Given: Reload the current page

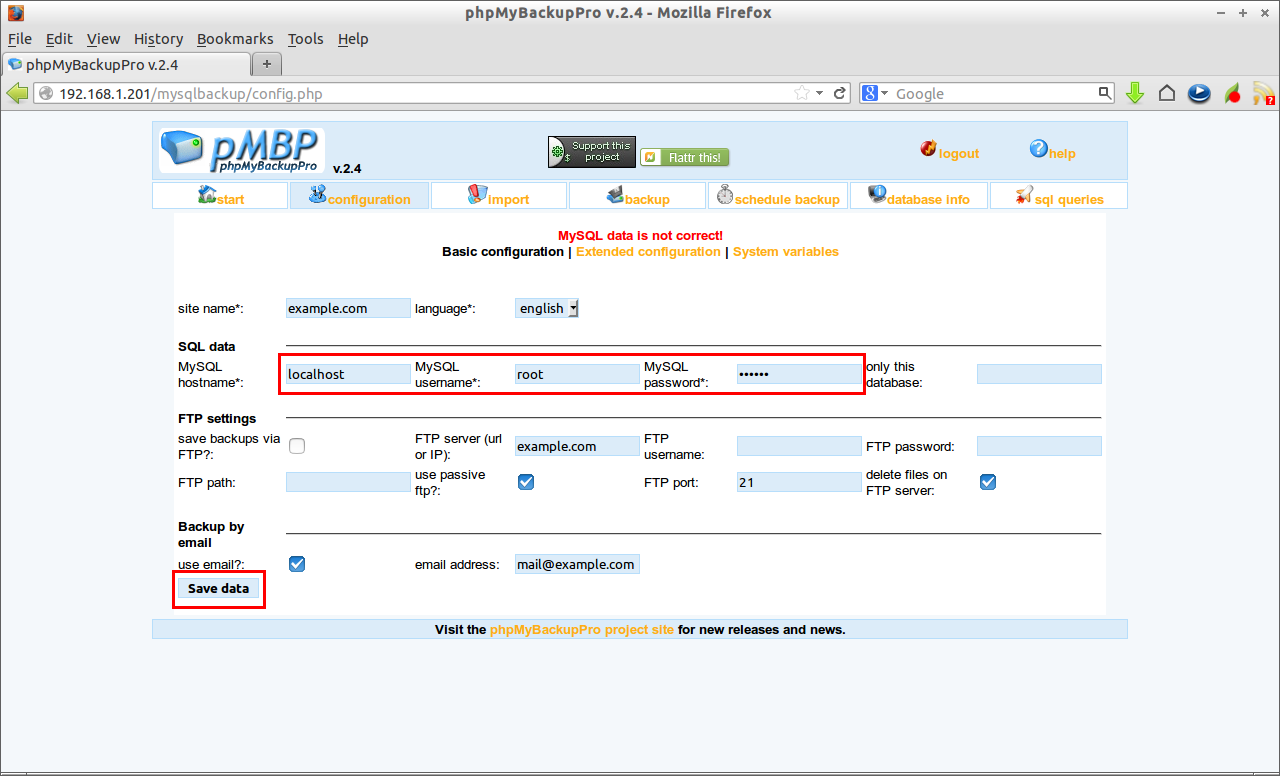Looking at the screenshot, I should (x=840, y=93).
